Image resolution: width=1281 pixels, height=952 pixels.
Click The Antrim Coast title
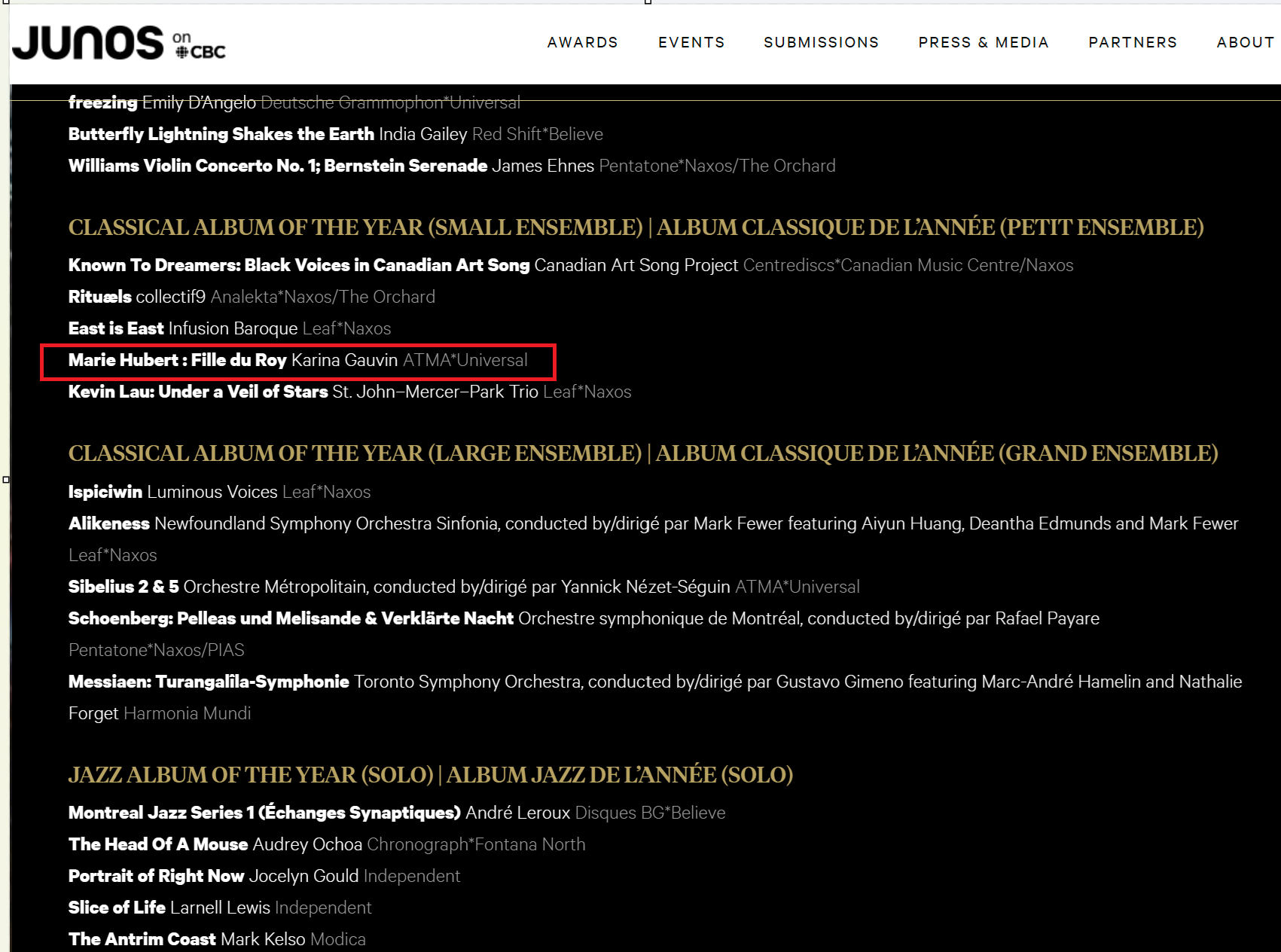tap(142, 939)
